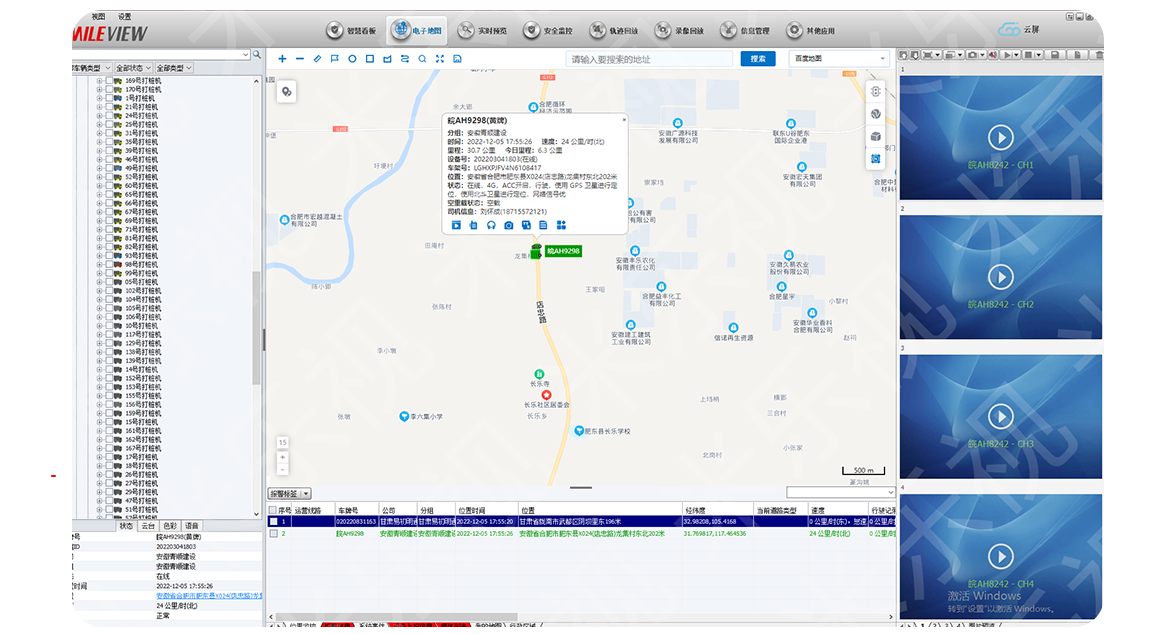This screenshot has height=634, width=1170.
Task: Click the zoom in plus icon on map toolbar
Action: point(282,59)
